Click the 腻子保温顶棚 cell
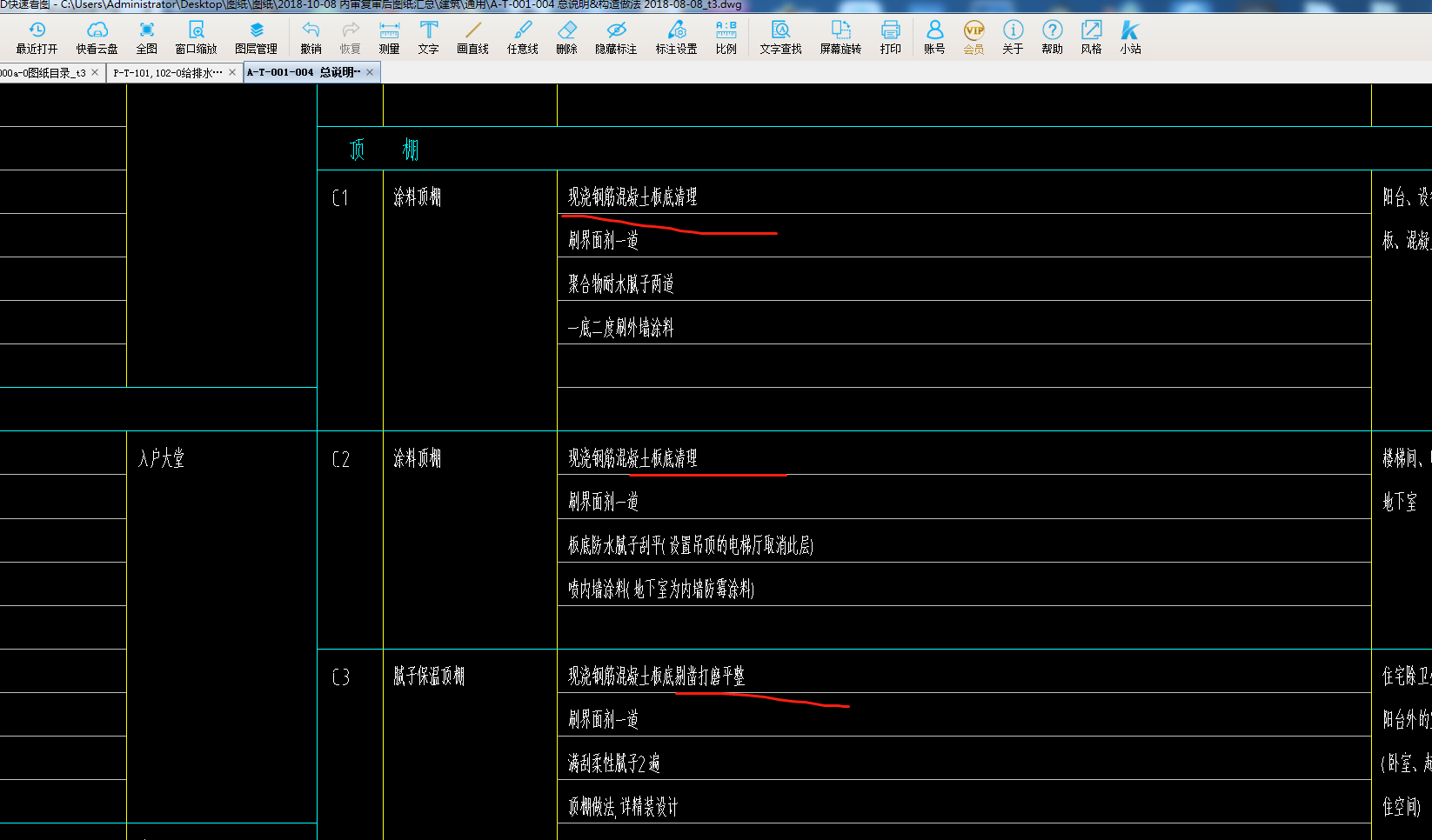1432x840 pixels. [429, 676]
